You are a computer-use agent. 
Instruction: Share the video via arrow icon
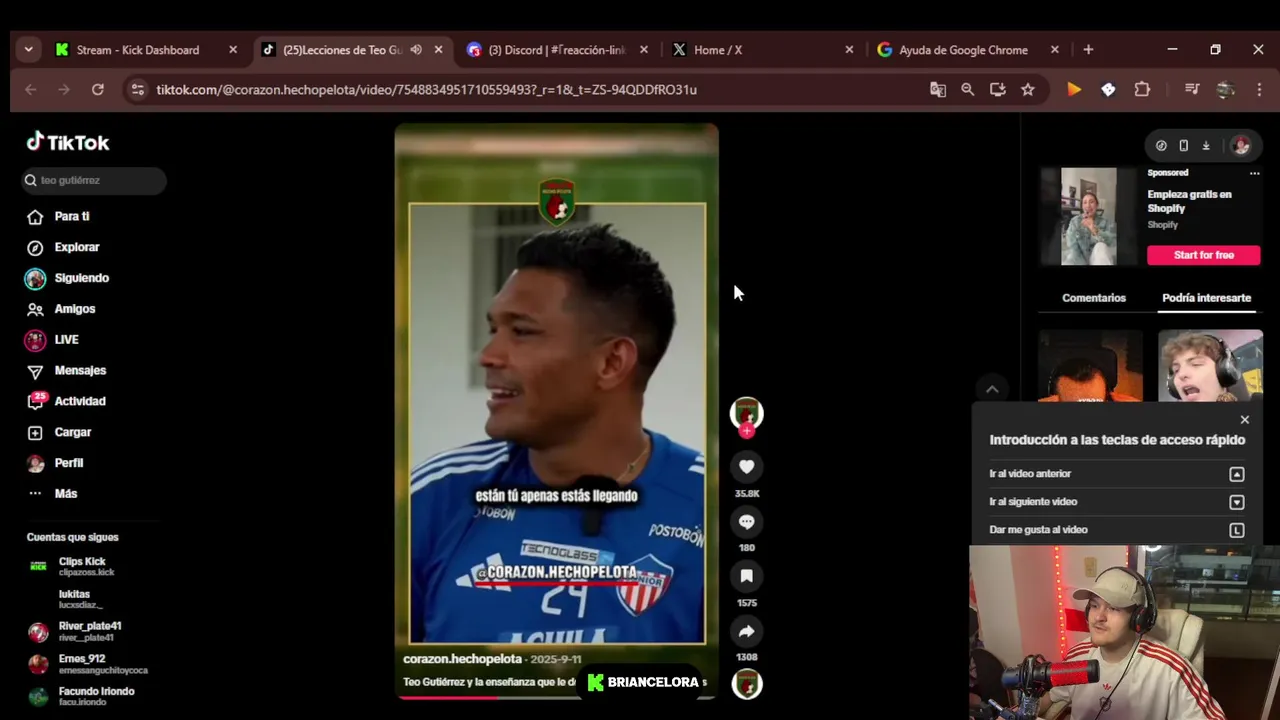746,631
